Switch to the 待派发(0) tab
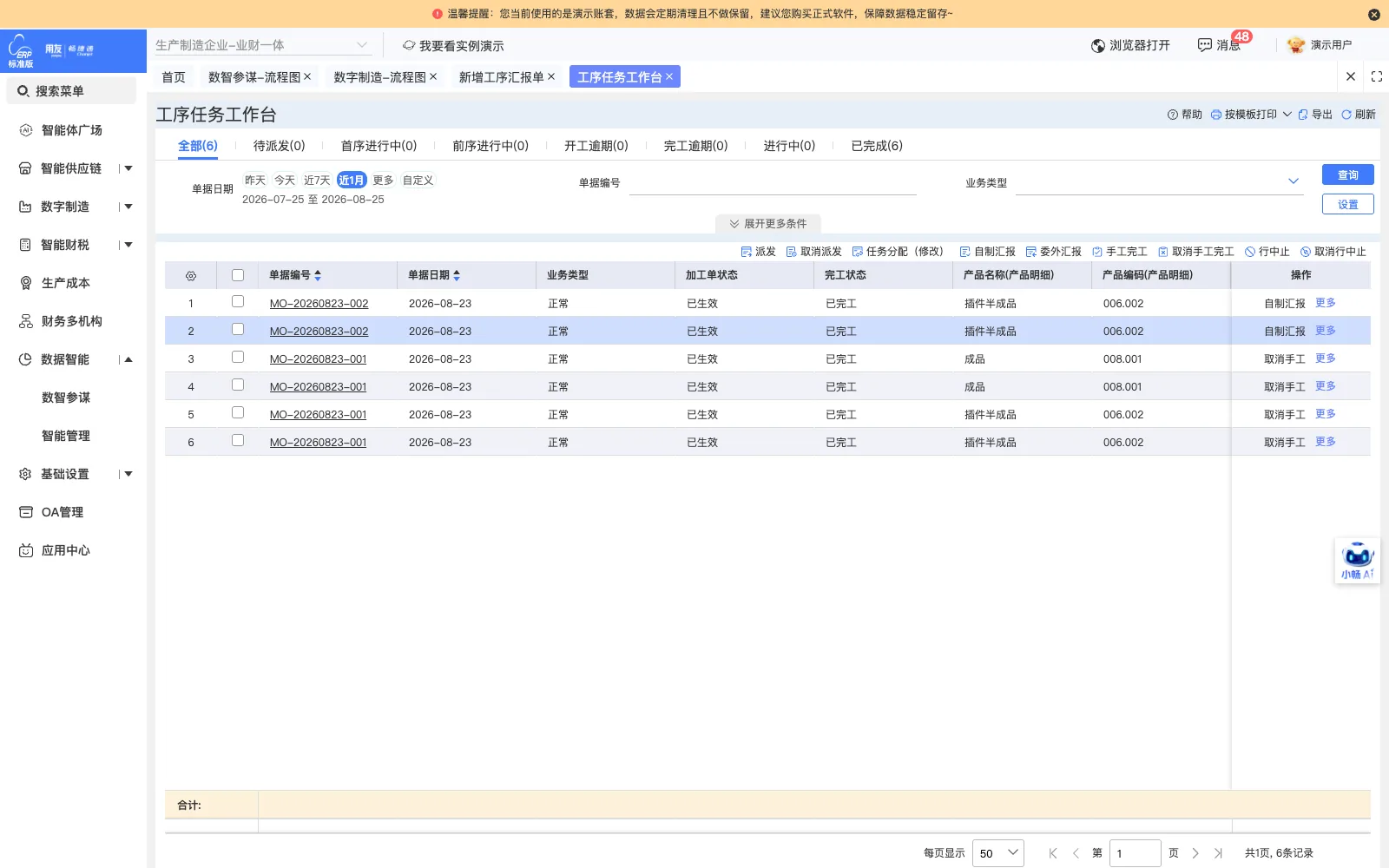 pyautogui.click(x=279, y=146)
